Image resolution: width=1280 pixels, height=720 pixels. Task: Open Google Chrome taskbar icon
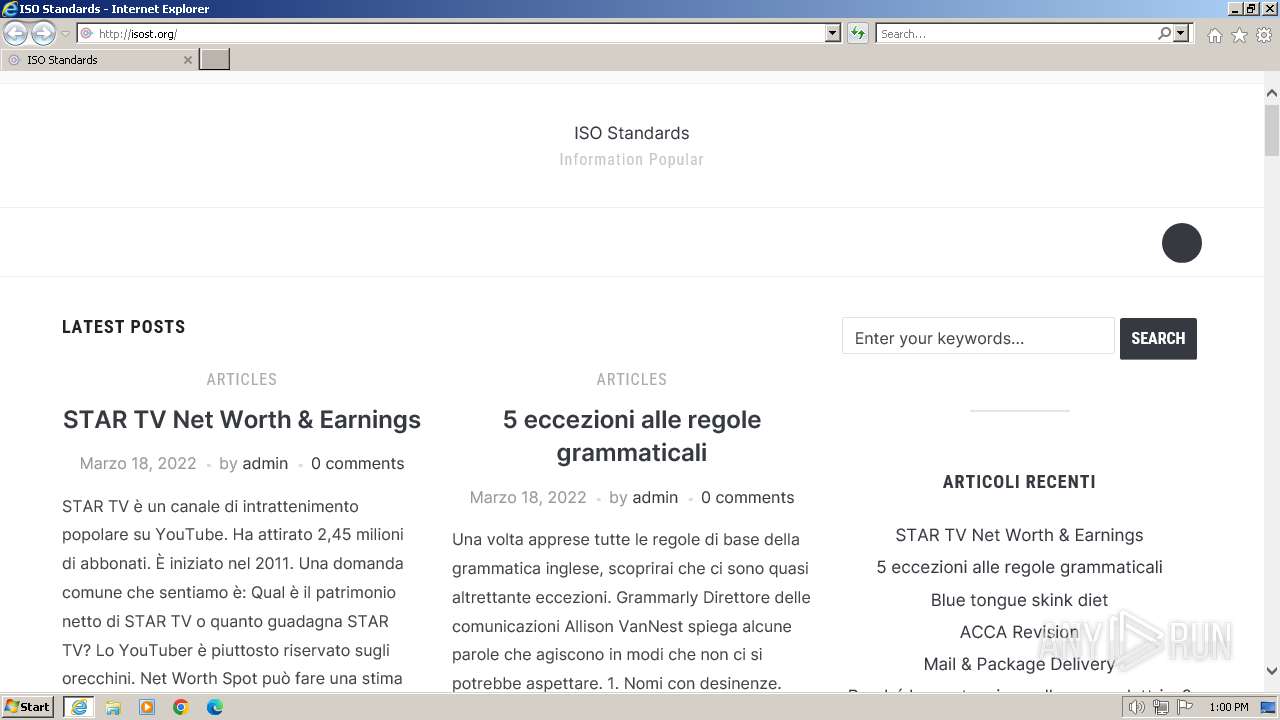click(x=181, y=707)
